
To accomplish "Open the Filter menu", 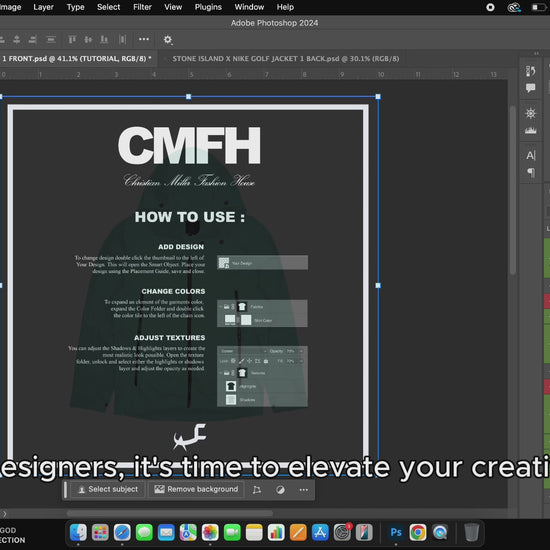I will coord(142,7).
